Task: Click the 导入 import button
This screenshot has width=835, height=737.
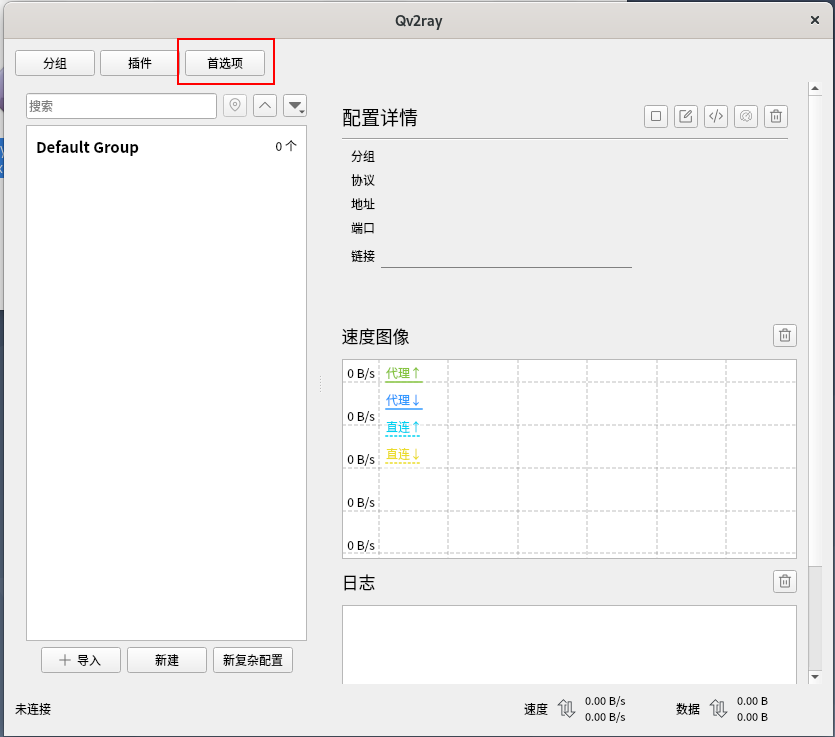Action: [81, 660]
